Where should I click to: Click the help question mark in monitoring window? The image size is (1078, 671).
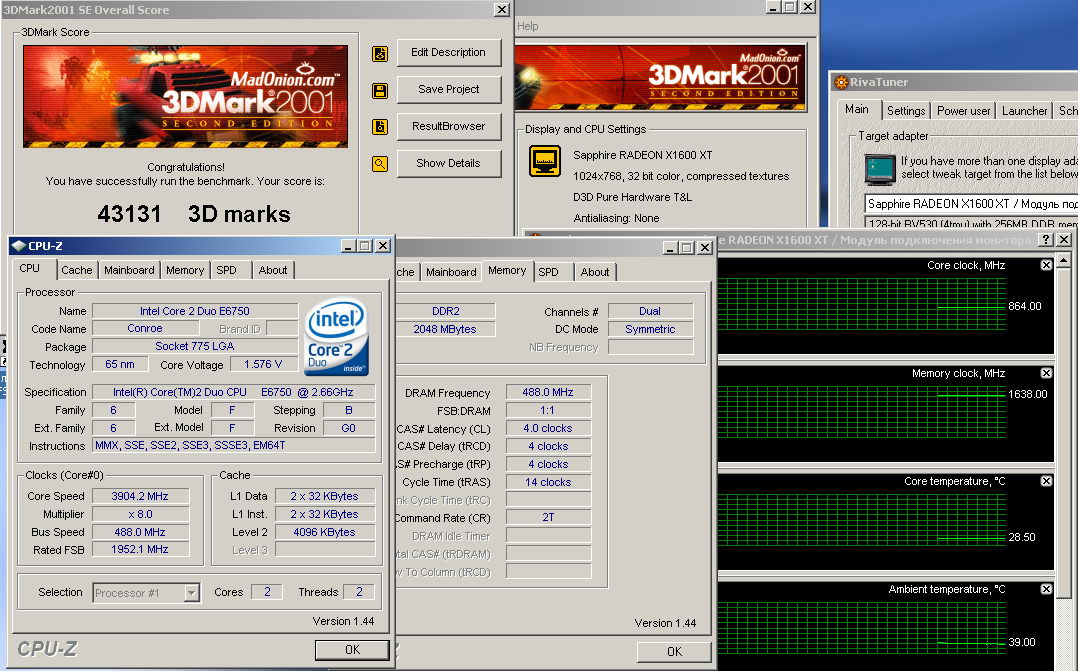click(1046, 239)
